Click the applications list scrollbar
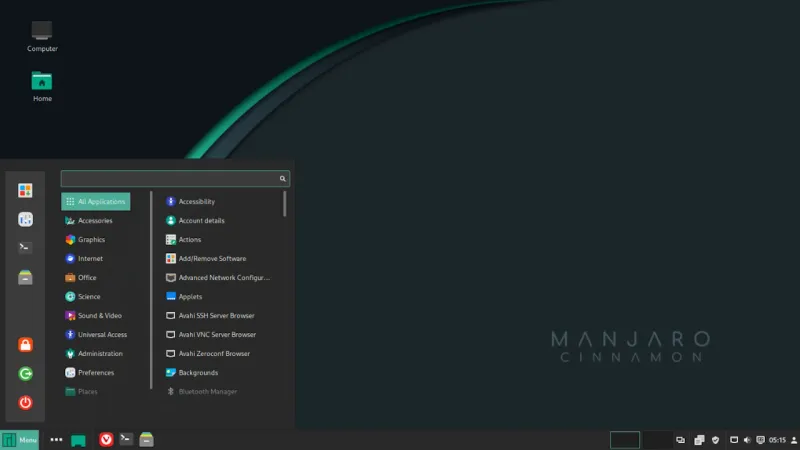This screenshot has width=800, height=450. [285, 204]
